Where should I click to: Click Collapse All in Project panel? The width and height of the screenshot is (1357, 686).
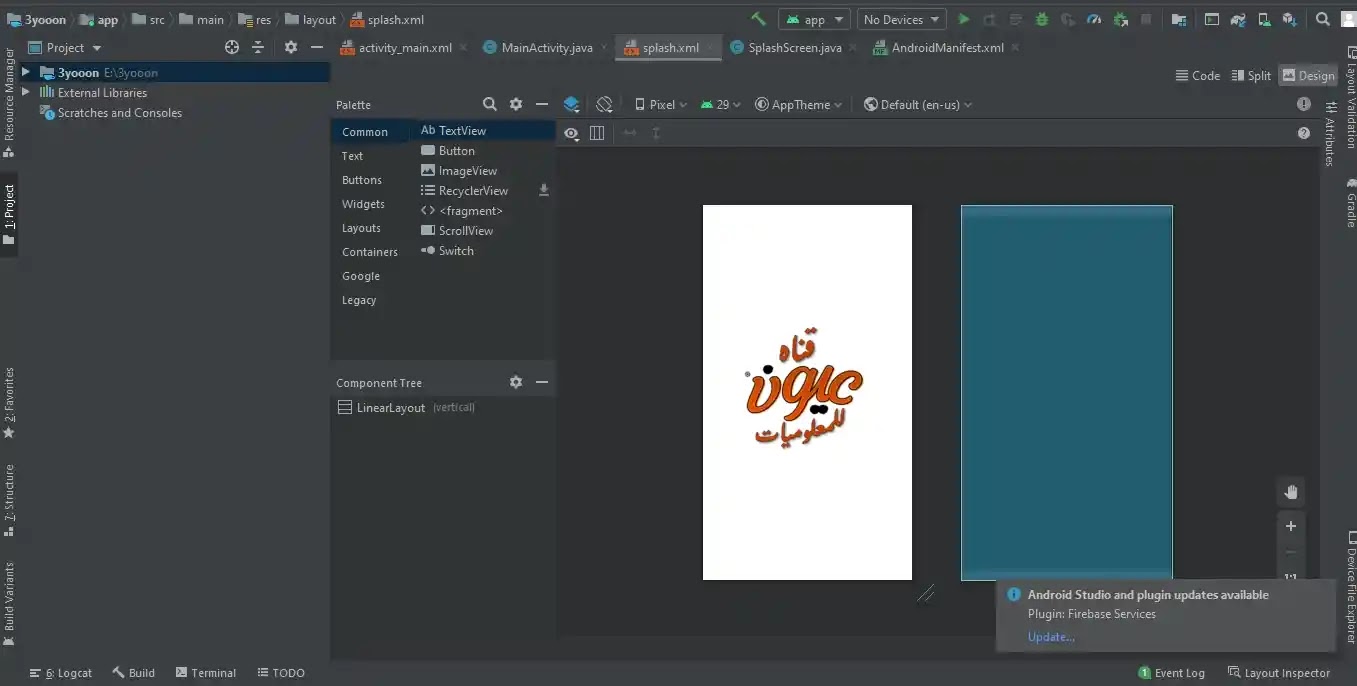pos(258,47)
